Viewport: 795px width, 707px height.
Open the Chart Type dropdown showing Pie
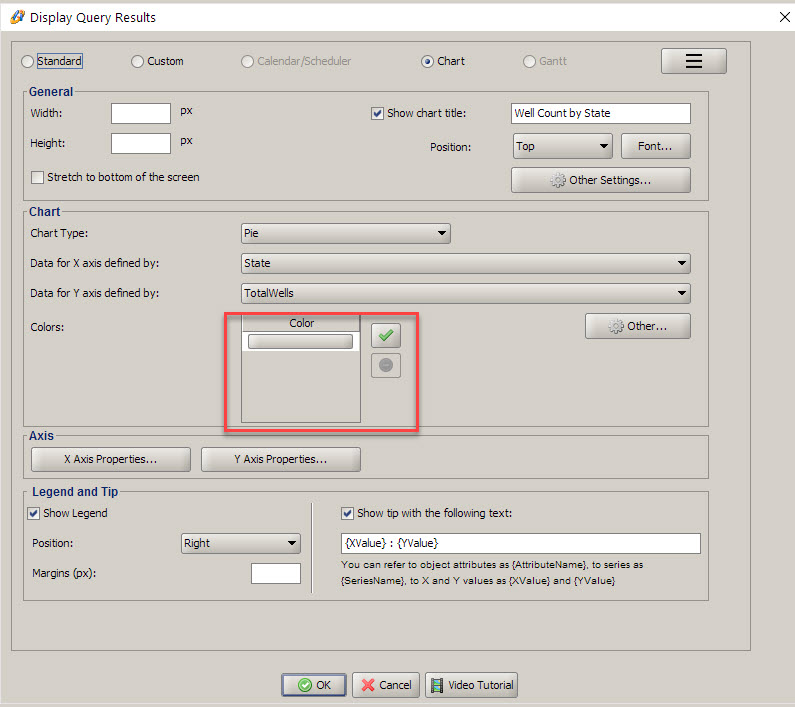click(x=345, y=233)
